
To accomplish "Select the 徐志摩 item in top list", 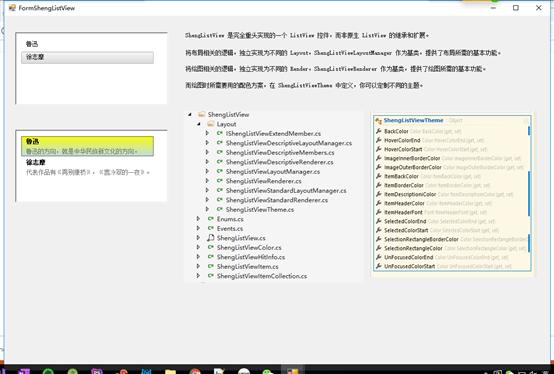I will [x=87, y=57].
